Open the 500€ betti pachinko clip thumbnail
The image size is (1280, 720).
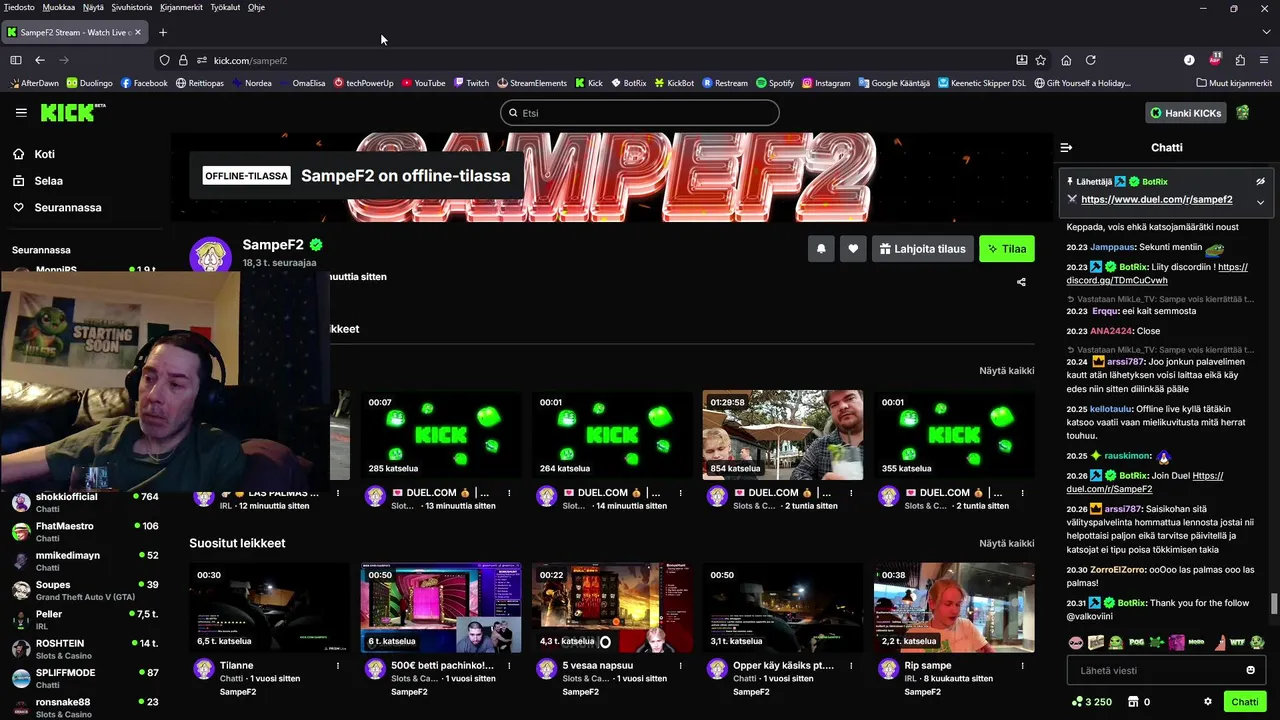441,607
